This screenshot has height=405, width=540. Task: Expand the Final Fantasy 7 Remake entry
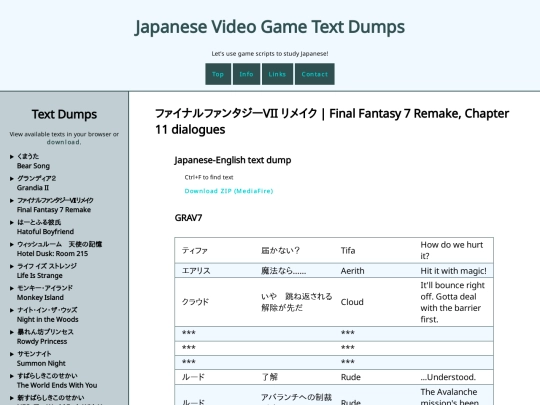[x=12, y=200]
